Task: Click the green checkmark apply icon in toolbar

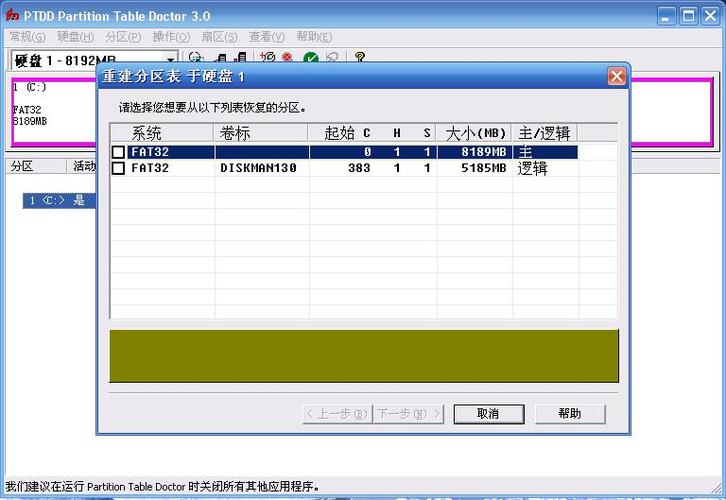Action: [311, 58]
